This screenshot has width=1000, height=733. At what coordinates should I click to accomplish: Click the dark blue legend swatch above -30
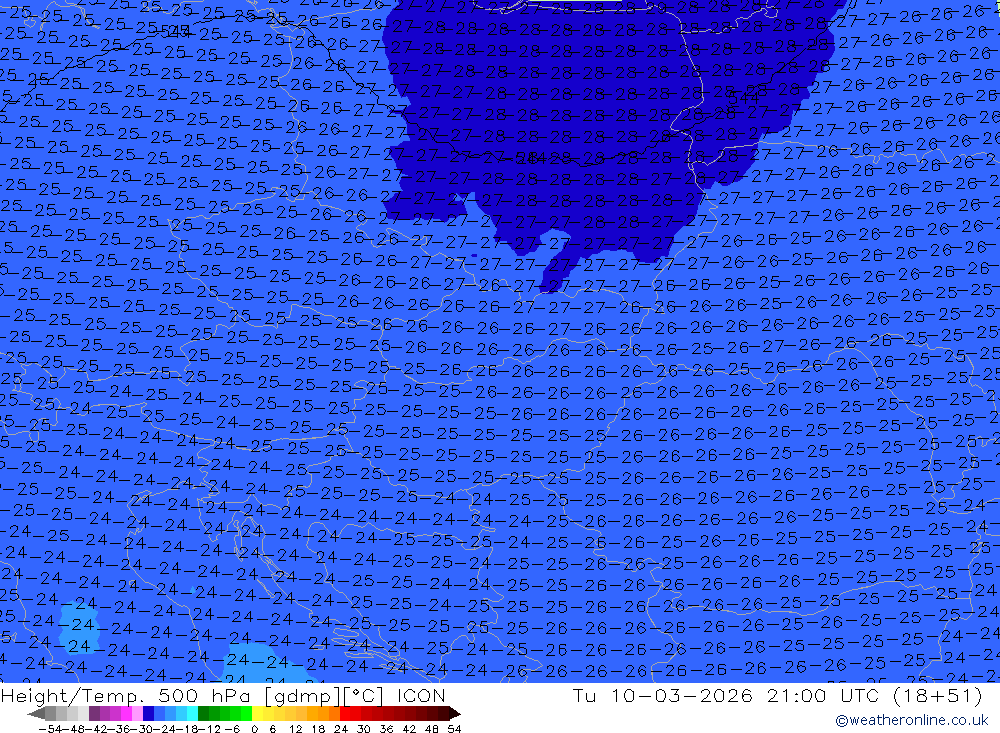click(148, 713)
